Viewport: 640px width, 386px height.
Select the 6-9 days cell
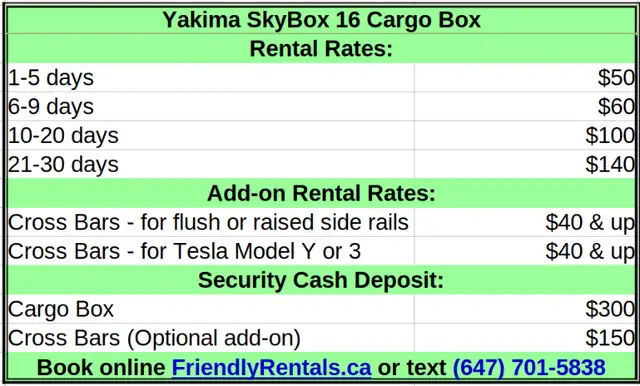[x=211, y=106]
